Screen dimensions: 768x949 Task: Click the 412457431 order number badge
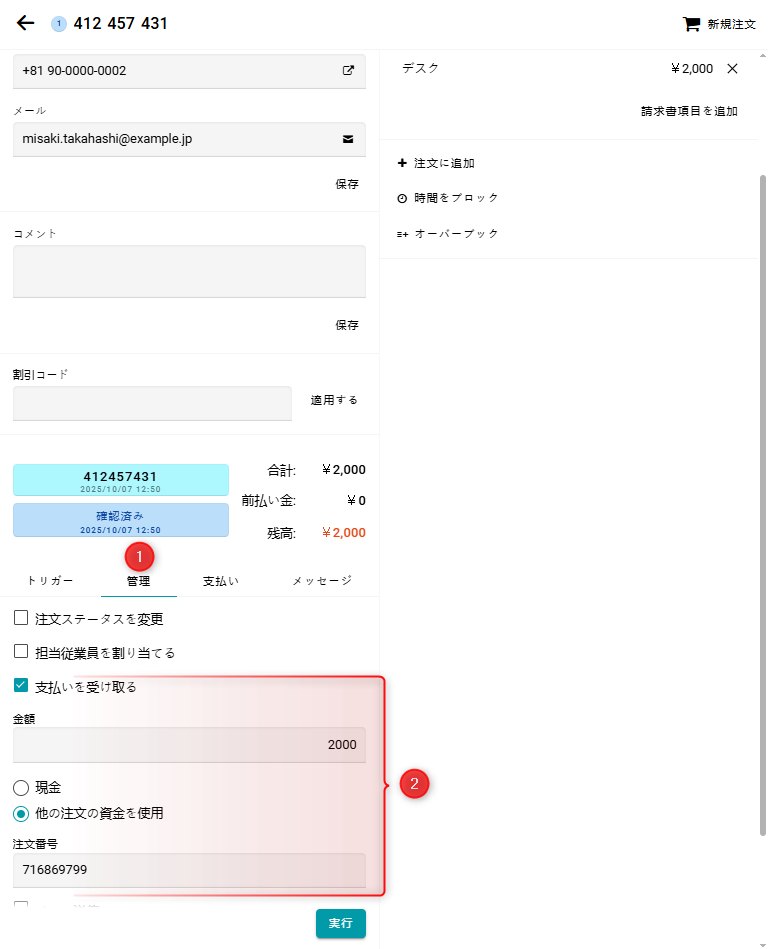click(x=121, y=480)
